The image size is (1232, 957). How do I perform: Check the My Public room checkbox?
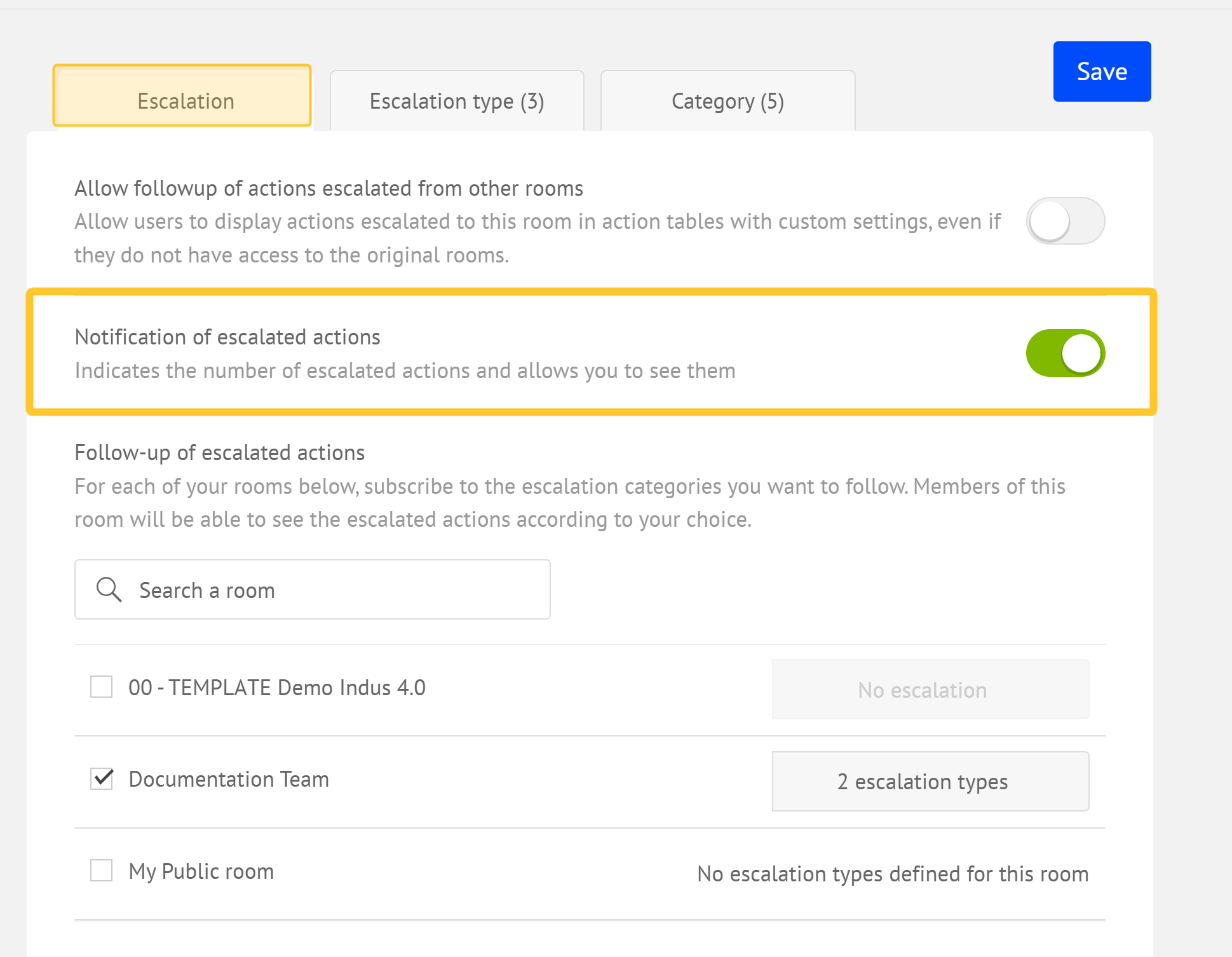(x=102, y=871)
